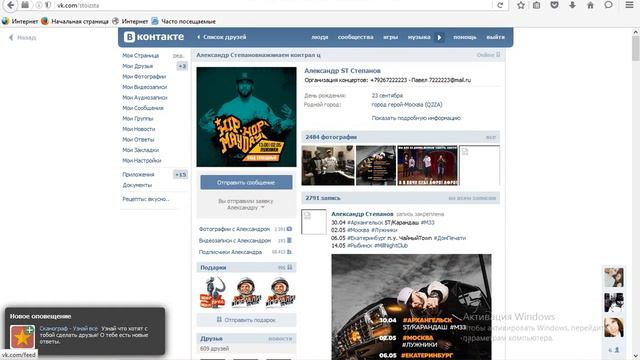
Task: Go to the browser home page icon
Action: [x=590, y=5]
